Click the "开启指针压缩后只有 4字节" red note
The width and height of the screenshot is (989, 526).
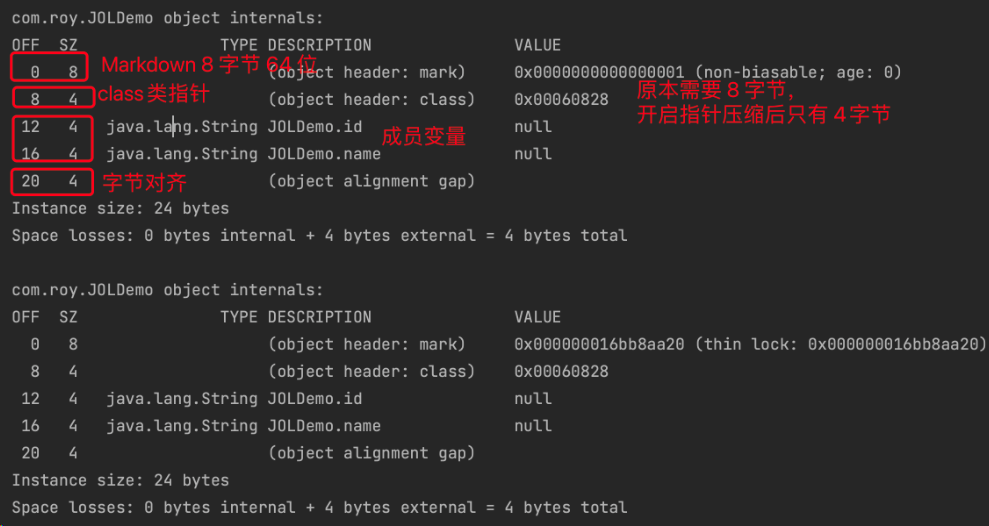pos(763,115)
